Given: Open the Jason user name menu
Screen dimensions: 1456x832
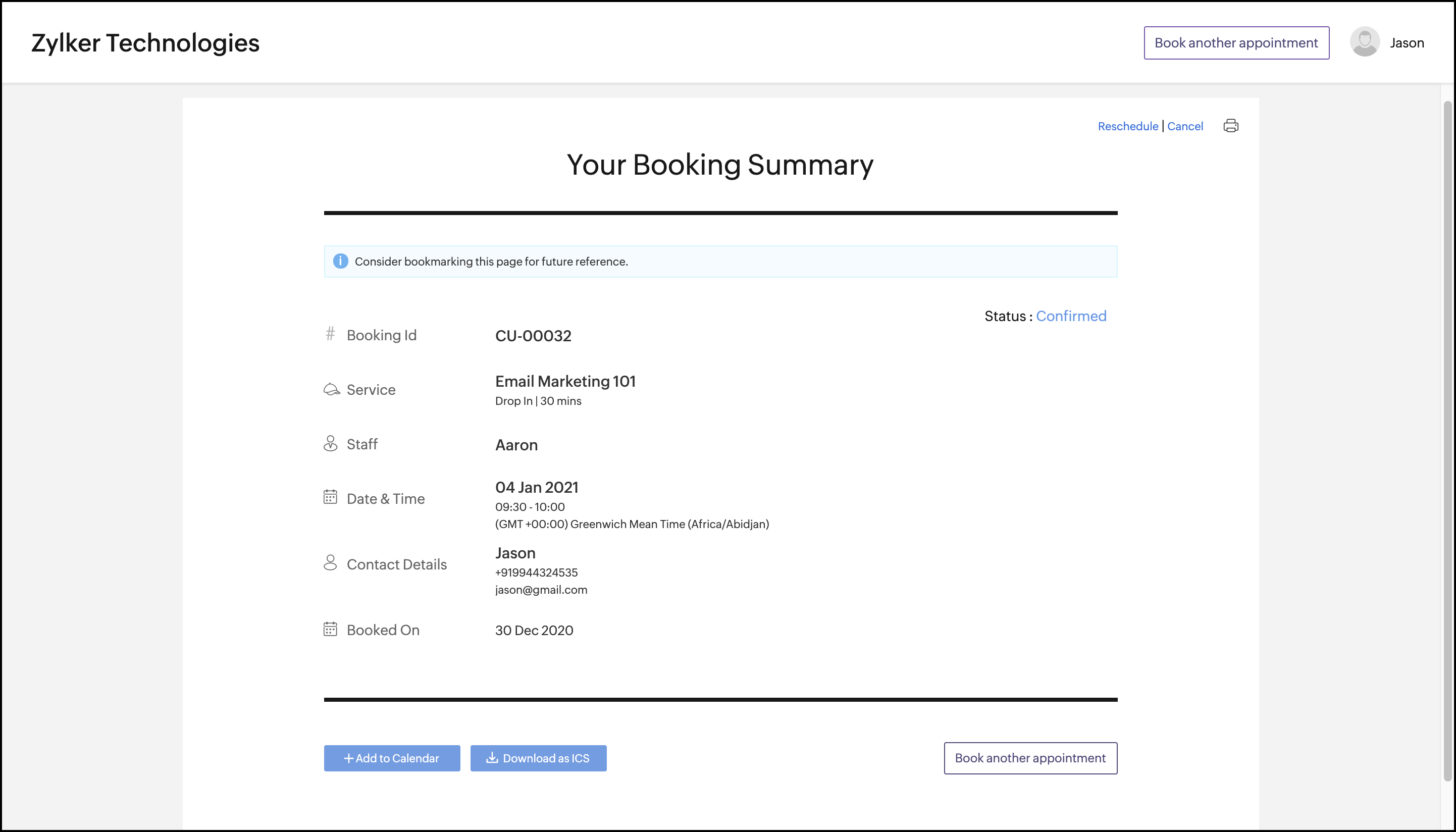Looking at the screenshot, I should pyautogui.click(x=1407, y=43).
